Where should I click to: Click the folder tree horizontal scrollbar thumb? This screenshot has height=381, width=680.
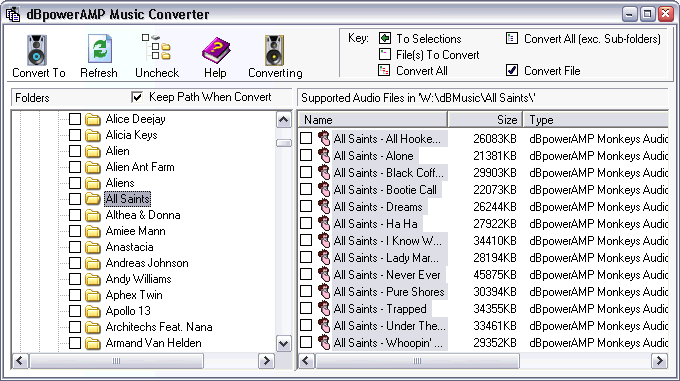pos(116,361)
